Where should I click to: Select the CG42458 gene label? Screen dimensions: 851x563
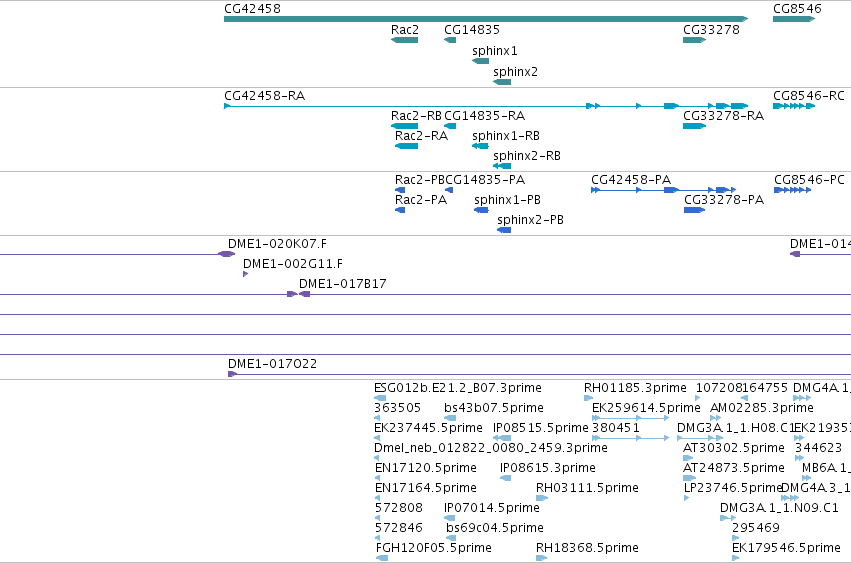click(x=252, y=9)
